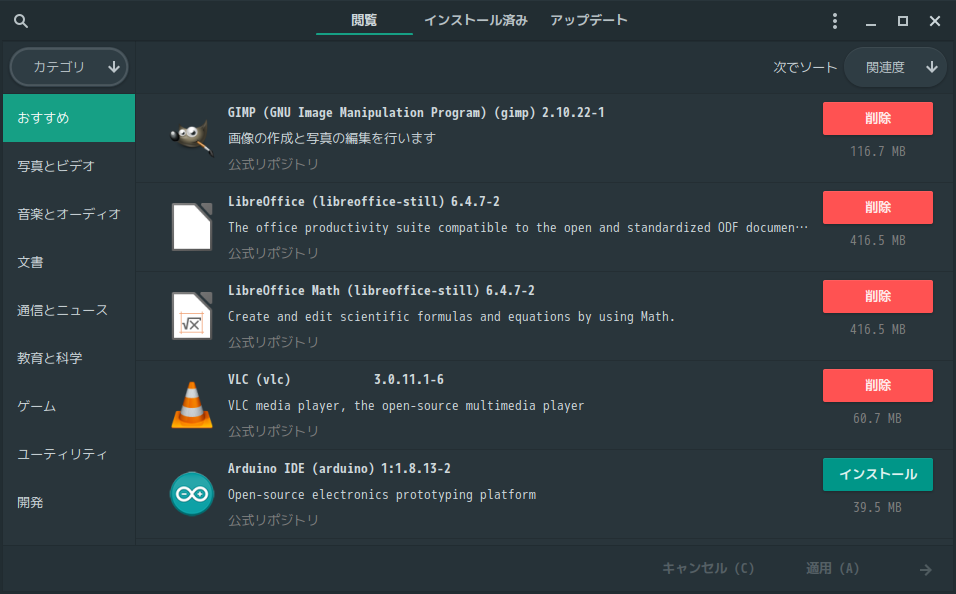Screen dimensions: 956x594
Task: Expand the カテゴリ dropdown
Action: pos(69,67)
